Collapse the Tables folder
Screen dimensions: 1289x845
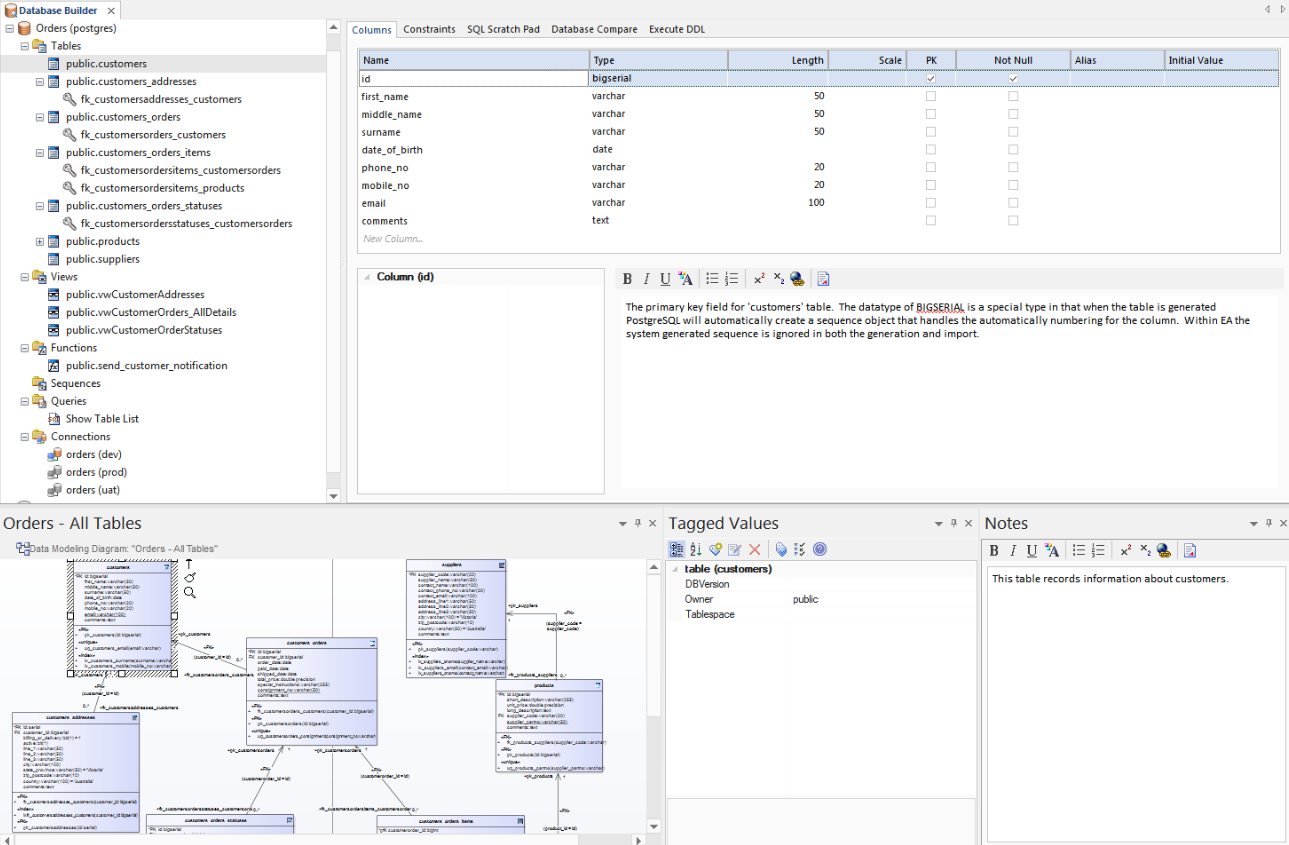(25, 46)
